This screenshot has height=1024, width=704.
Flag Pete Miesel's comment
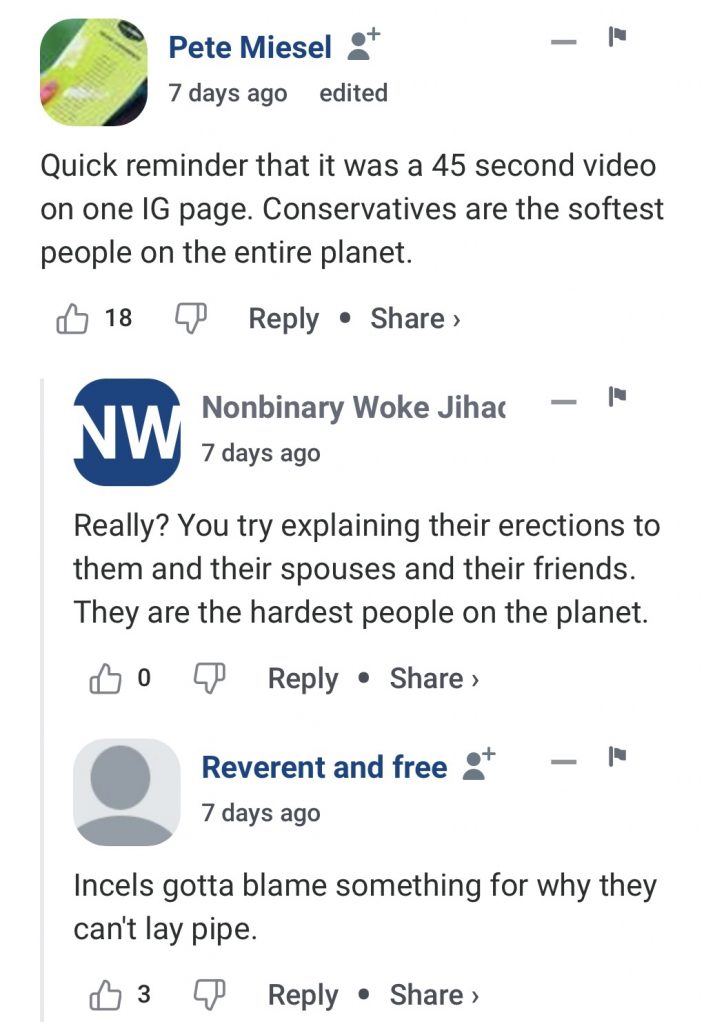click(617, 38)
